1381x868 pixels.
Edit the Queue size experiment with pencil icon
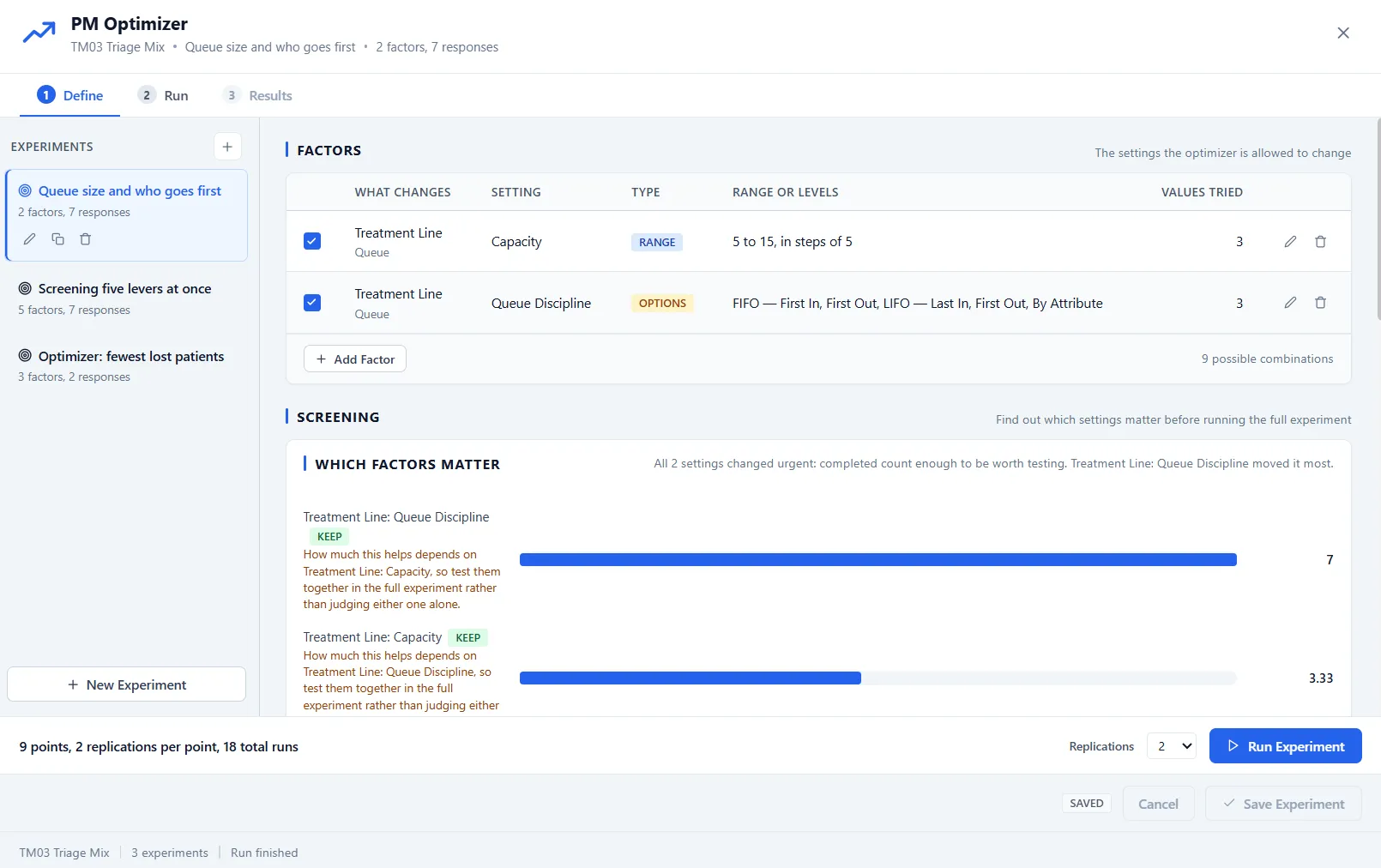coord(30,239)
